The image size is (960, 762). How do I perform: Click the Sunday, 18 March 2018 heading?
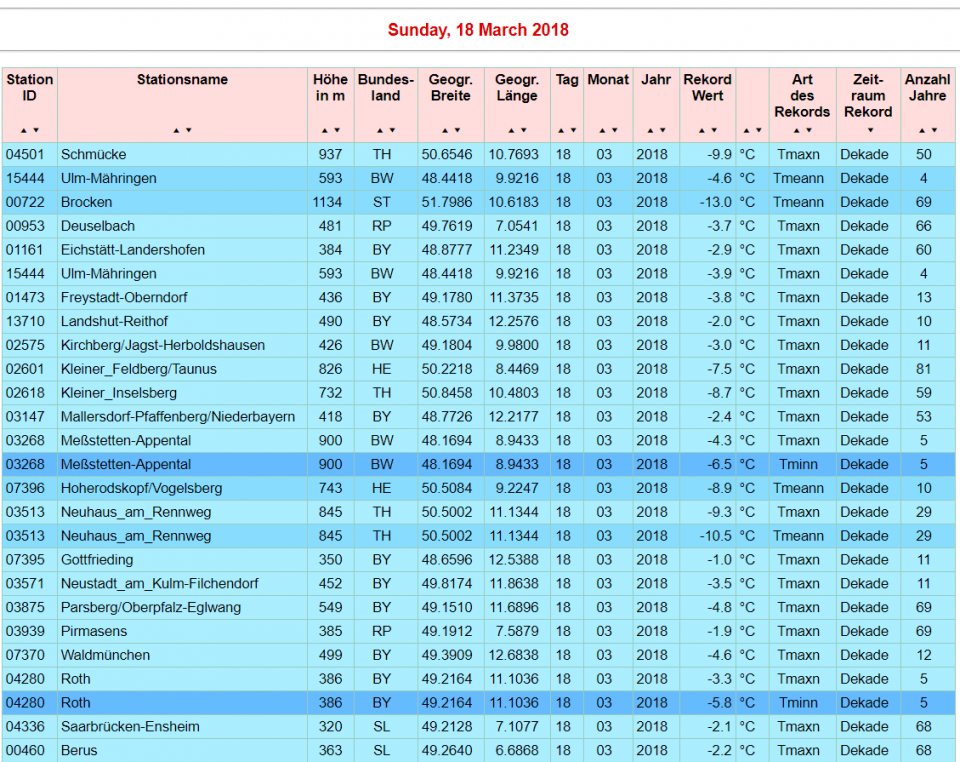(478, 30)
